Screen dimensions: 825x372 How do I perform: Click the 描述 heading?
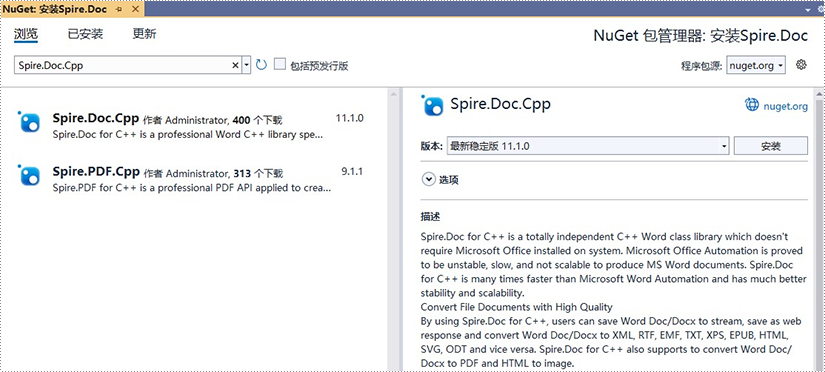[x=430, y=216]
